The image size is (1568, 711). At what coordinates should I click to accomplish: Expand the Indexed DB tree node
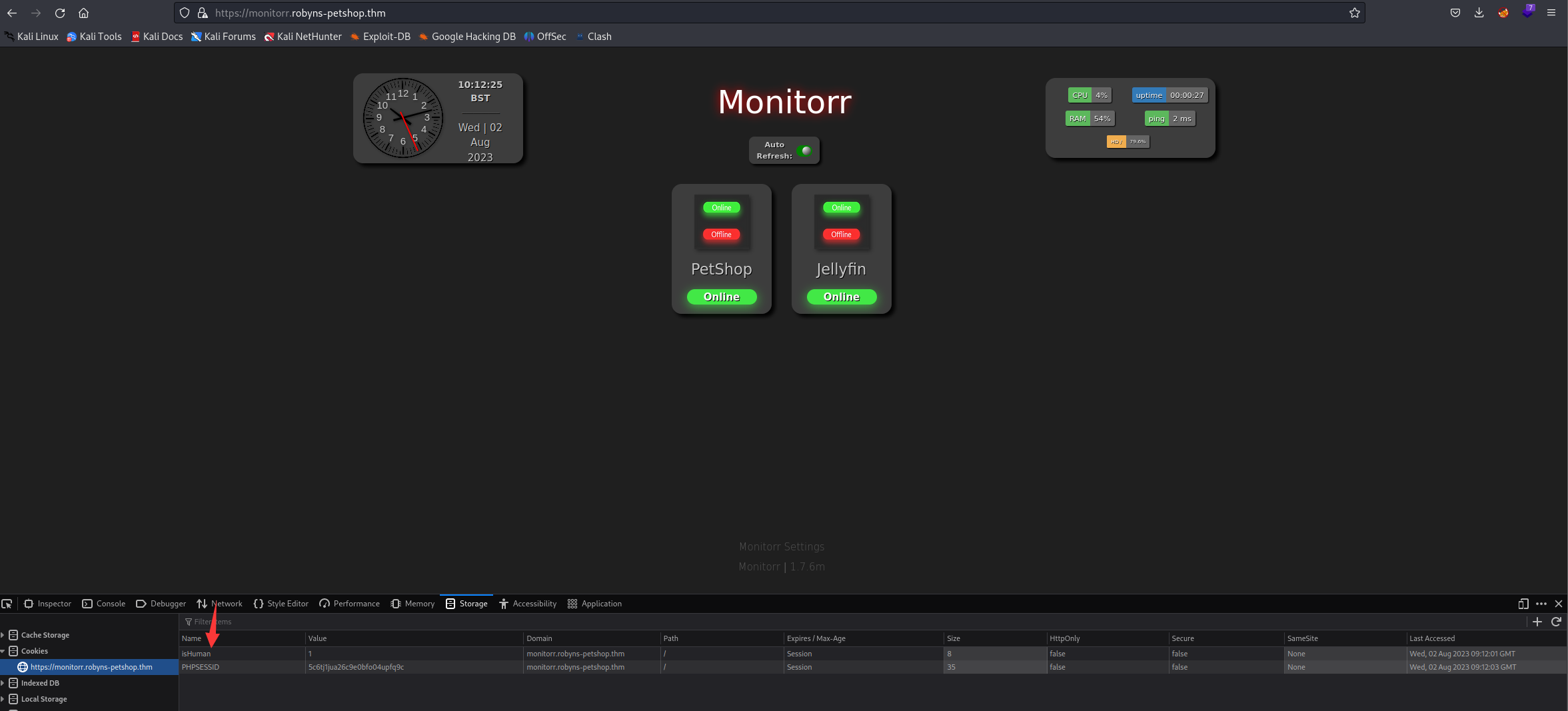pyautogui.click(x=3, y=683)
